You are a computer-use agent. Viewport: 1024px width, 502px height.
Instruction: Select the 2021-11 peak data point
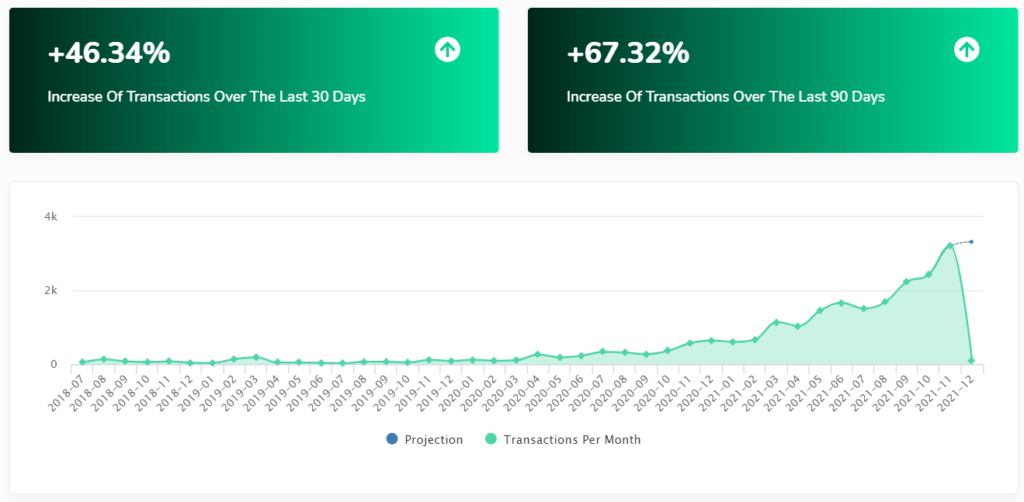[950, 245]
